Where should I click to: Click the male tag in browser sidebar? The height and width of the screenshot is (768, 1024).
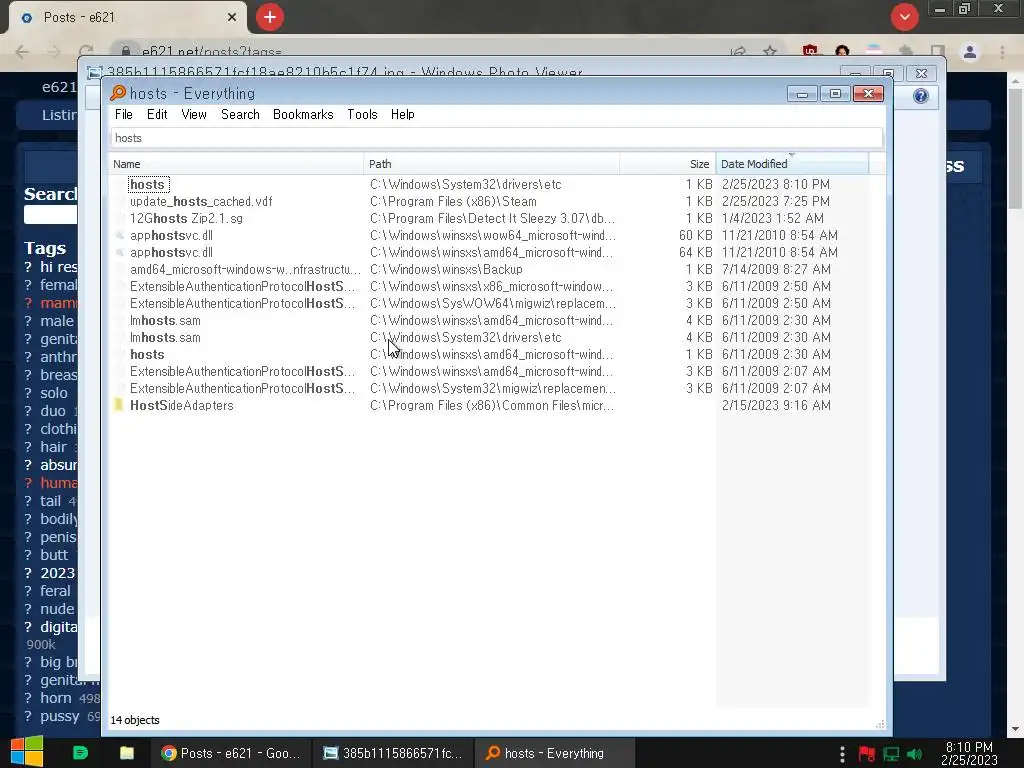pos(57,321)
